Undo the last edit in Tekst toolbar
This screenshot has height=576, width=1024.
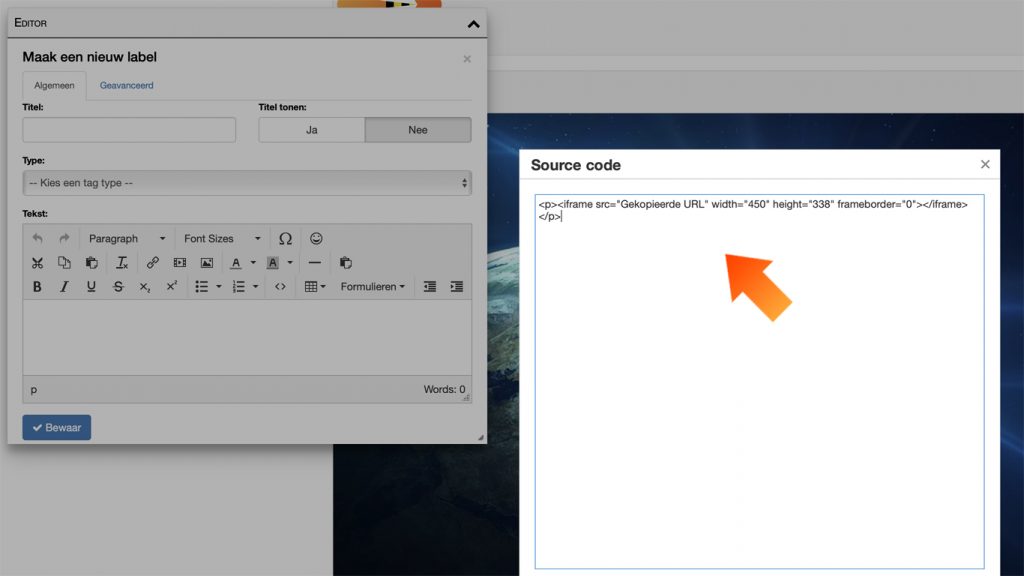click(x=37, y=238)
